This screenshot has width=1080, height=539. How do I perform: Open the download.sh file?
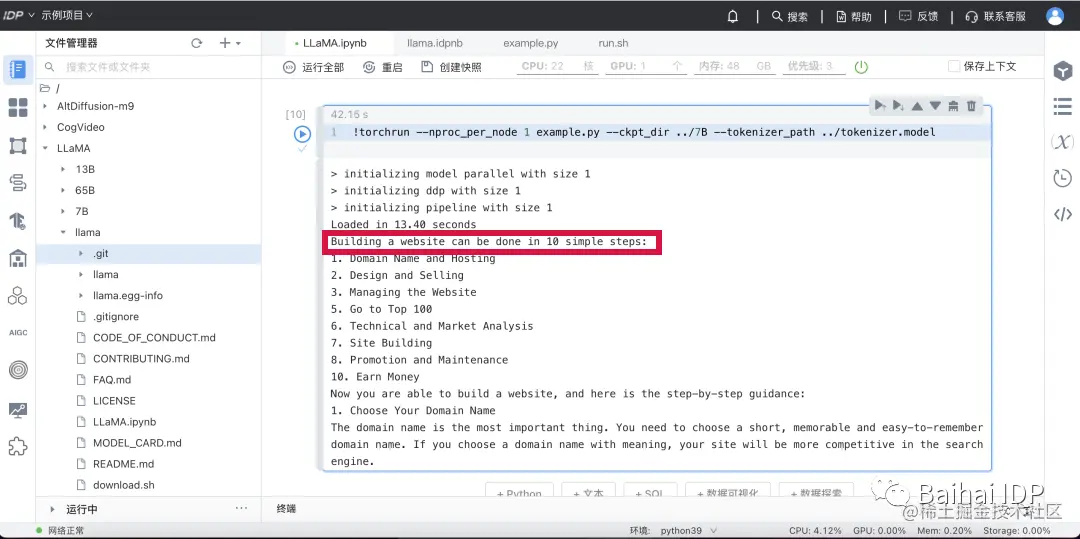click(x=123, y=485)
